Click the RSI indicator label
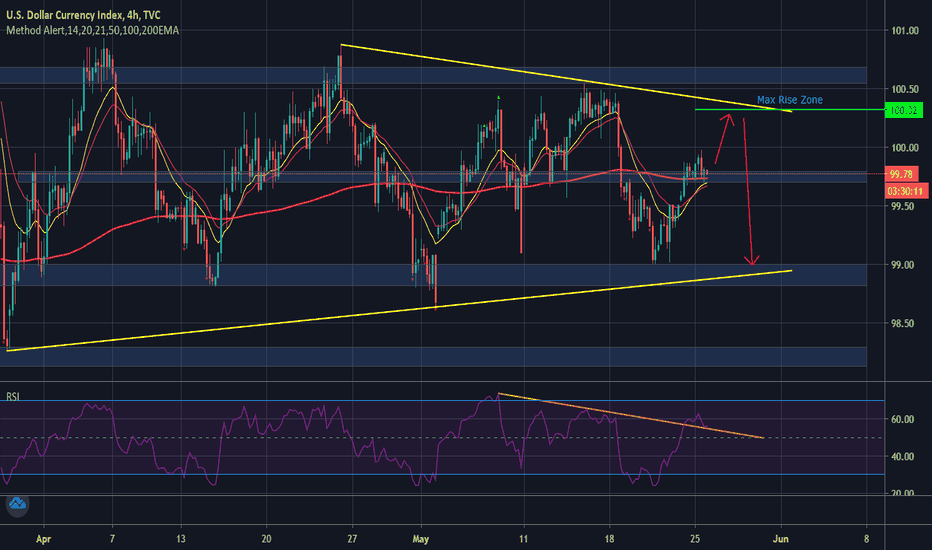932x550 pixels. 12,396
